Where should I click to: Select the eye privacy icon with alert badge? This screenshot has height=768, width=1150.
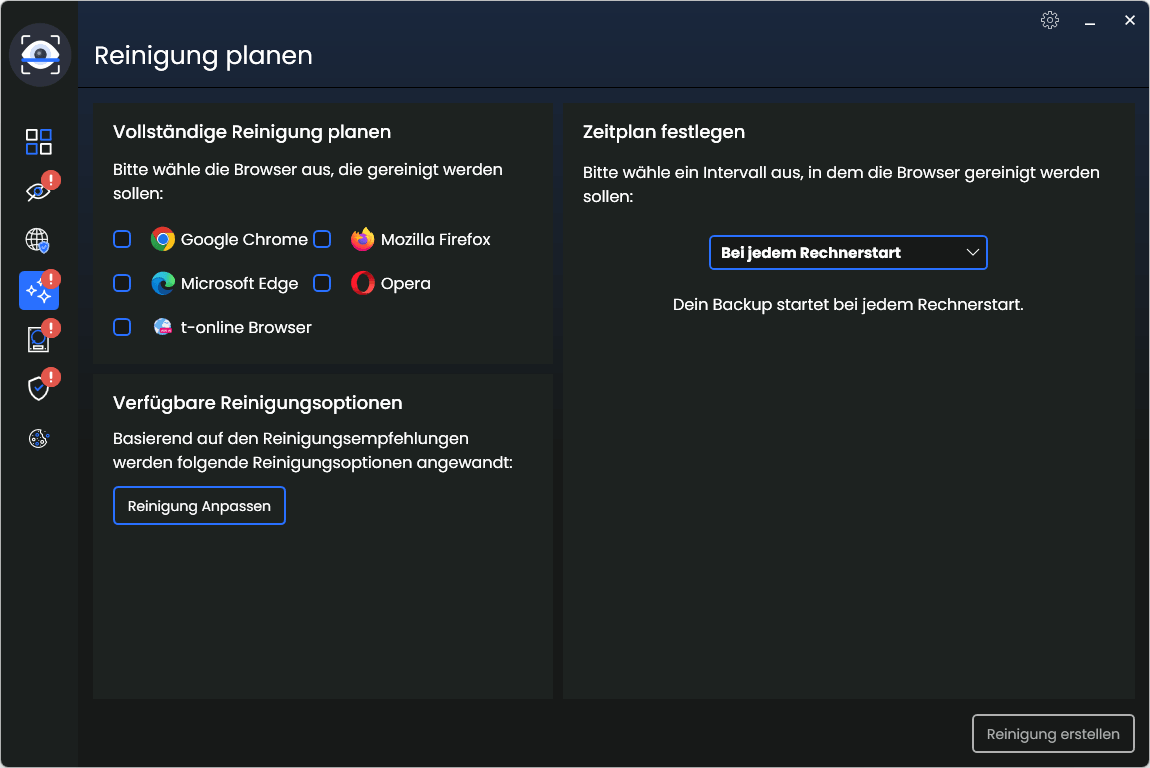point(37,190)
